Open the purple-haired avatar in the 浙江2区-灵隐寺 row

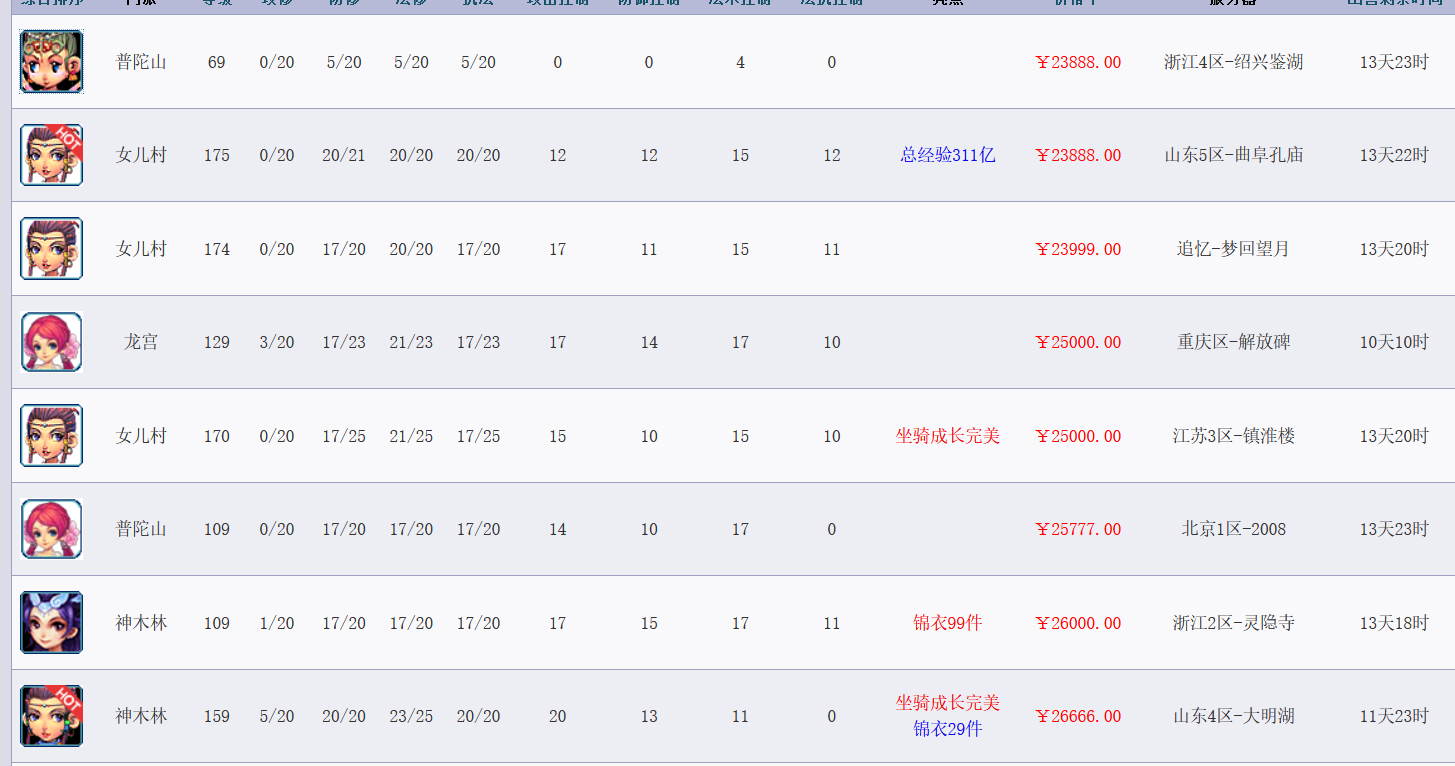(x=52, y=623)
